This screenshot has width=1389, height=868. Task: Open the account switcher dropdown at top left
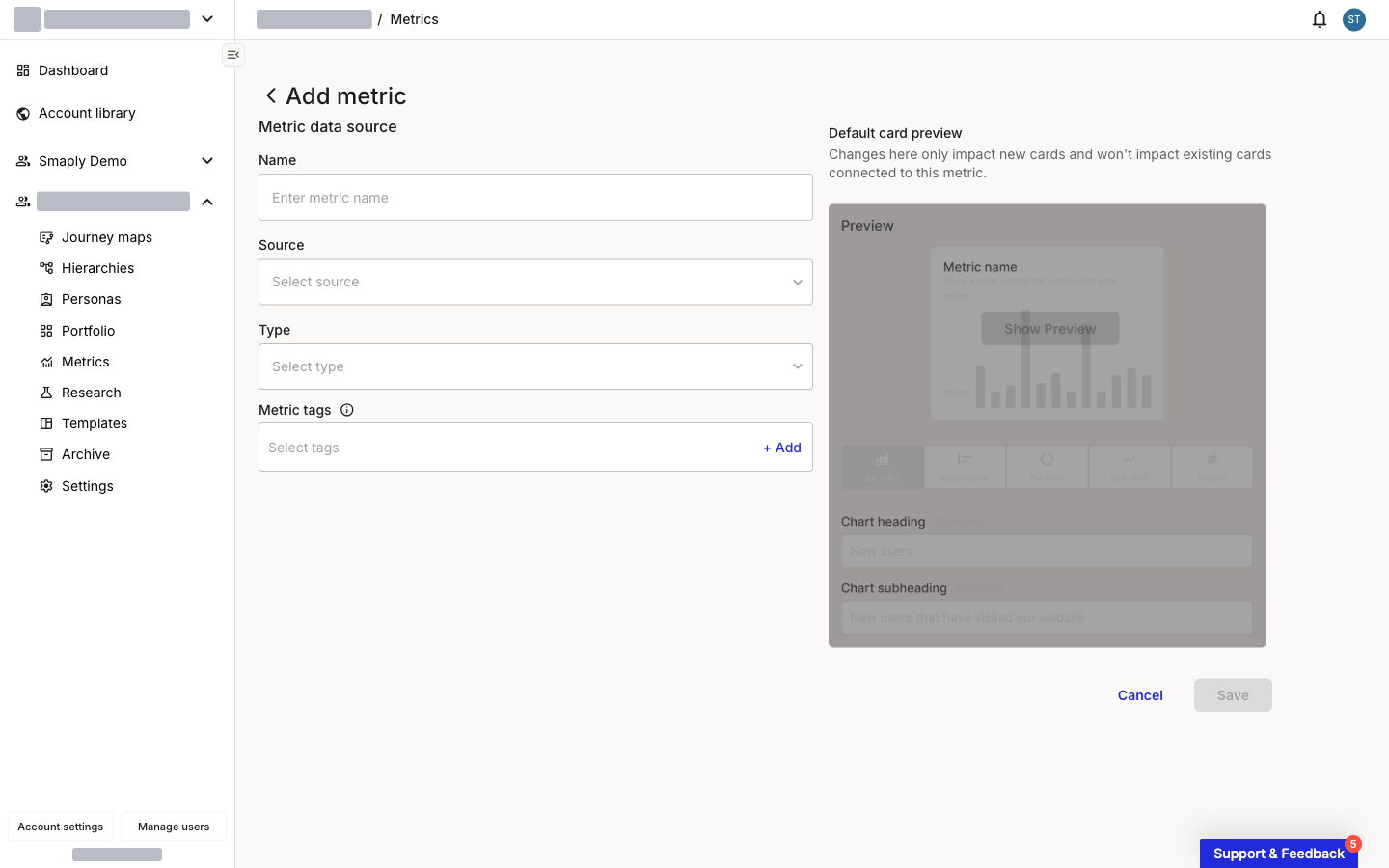[x=207, y=19]
